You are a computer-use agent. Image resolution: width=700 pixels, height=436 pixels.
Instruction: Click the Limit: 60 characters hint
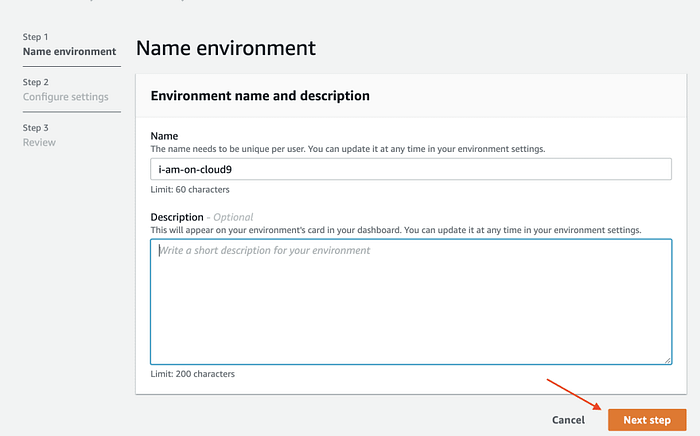pyautogui.click(x=193, y=188)
